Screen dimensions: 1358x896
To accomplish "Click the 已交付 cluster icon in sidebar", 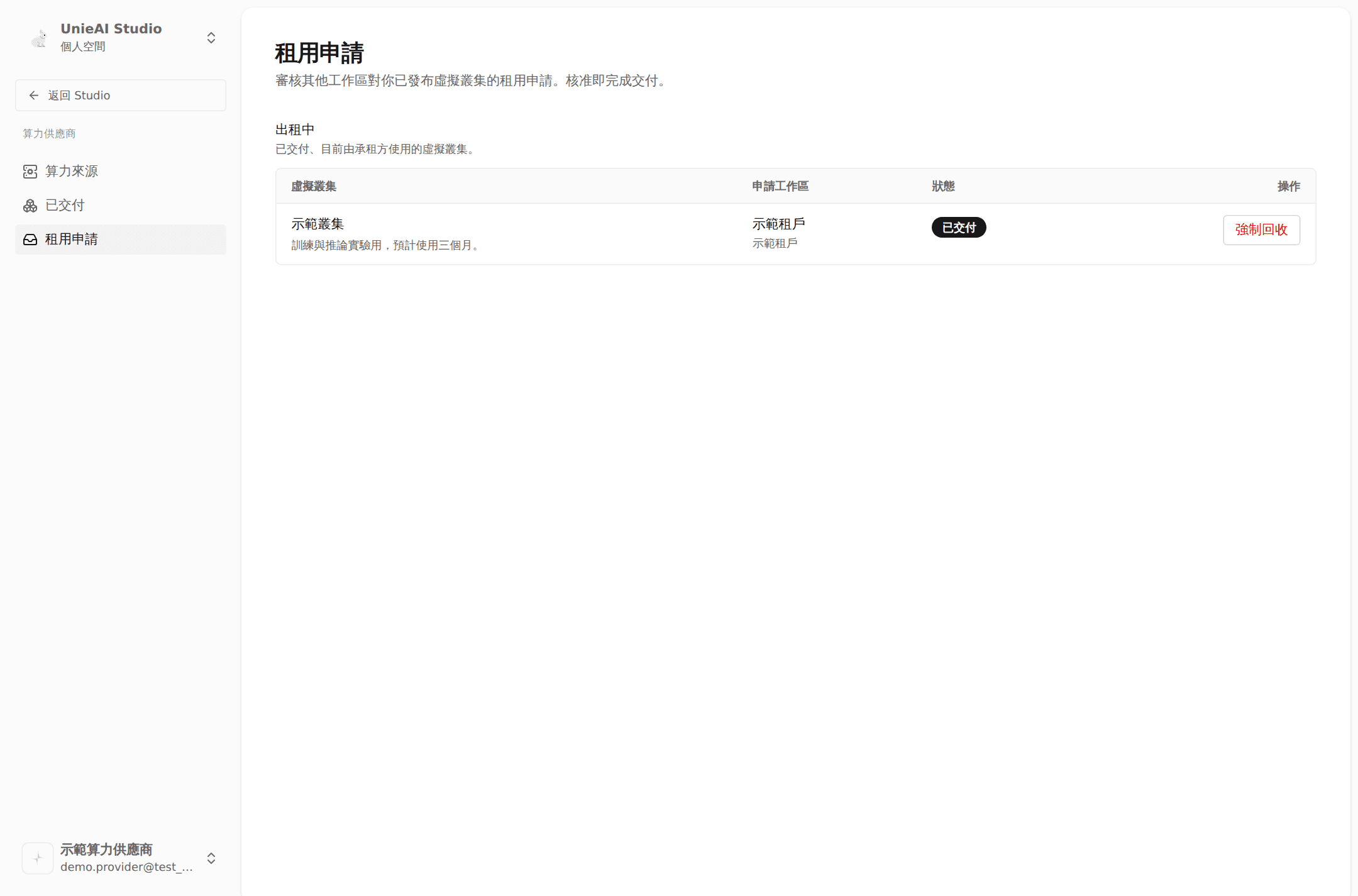I will 30,206.
